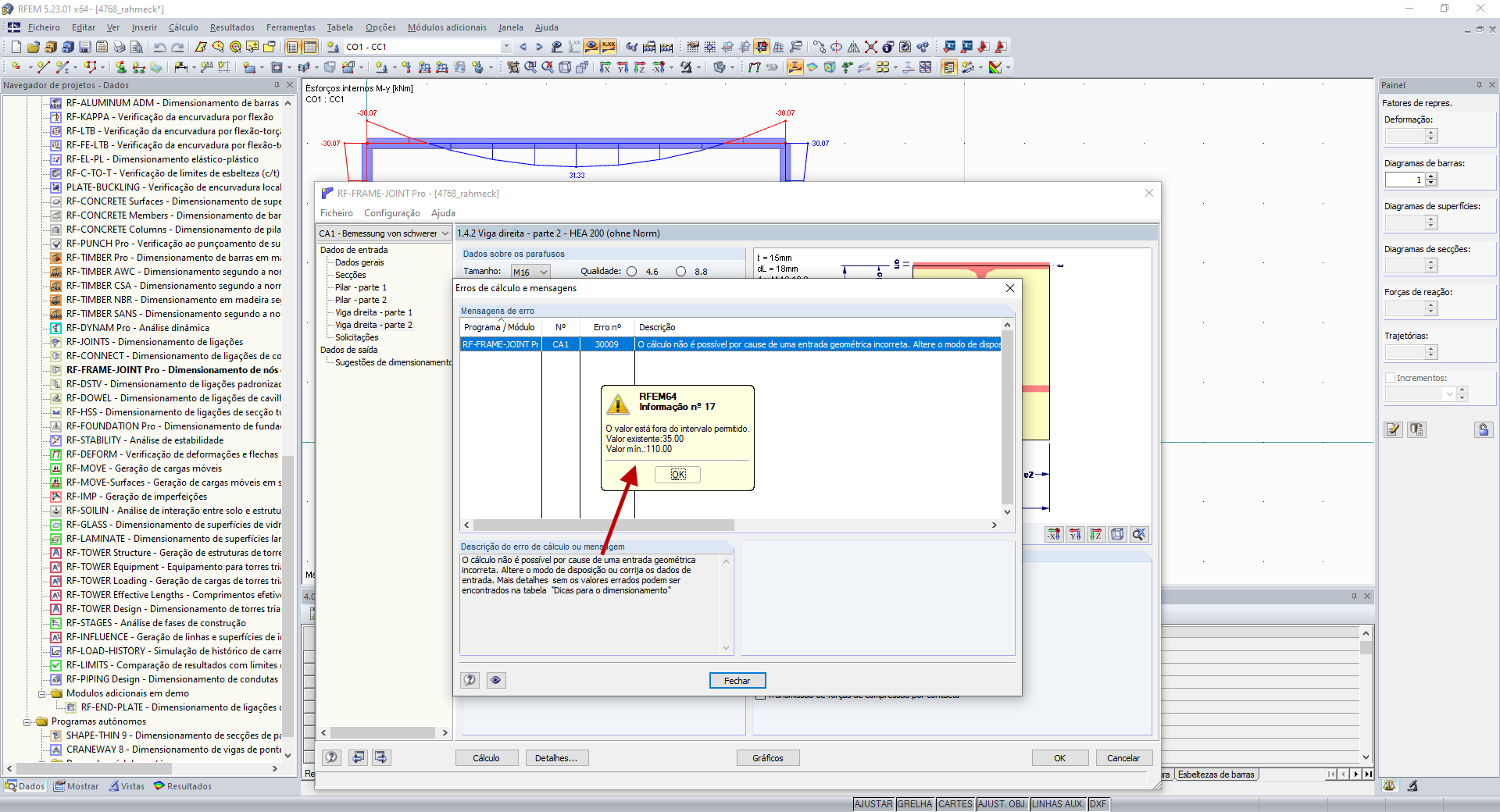Toggle the DXF status bar button
The image size is (1500, 812).
pyautogui.click(x=1098, y=804)
